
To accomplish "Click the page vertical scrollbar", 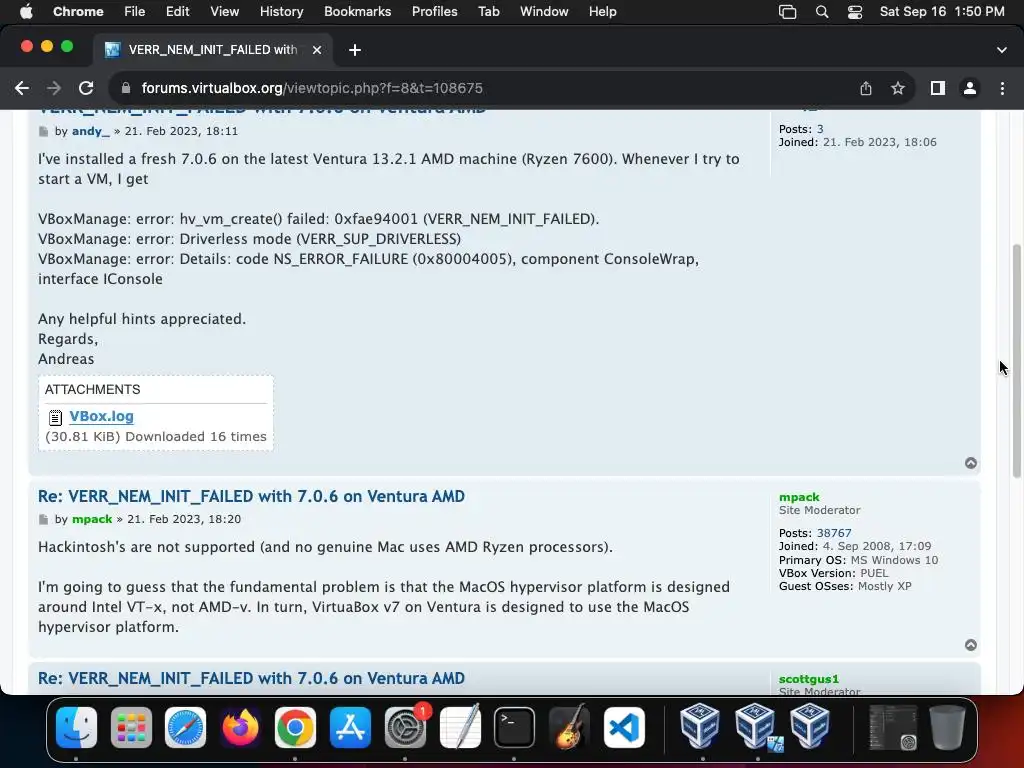I will (1016, 361).
